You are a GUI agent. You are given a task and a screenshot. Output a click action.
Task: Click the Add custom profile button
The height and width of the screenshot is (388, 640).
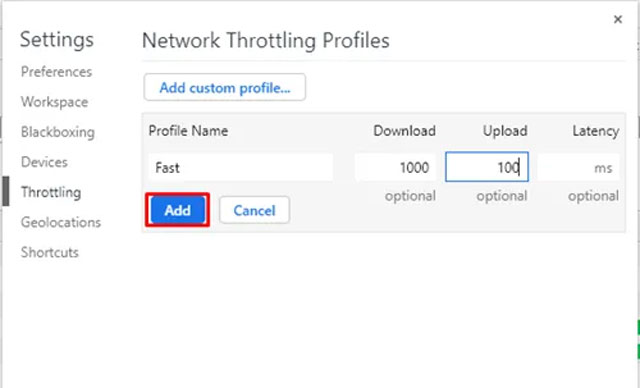pyautogui.click(x=224, y=87)
